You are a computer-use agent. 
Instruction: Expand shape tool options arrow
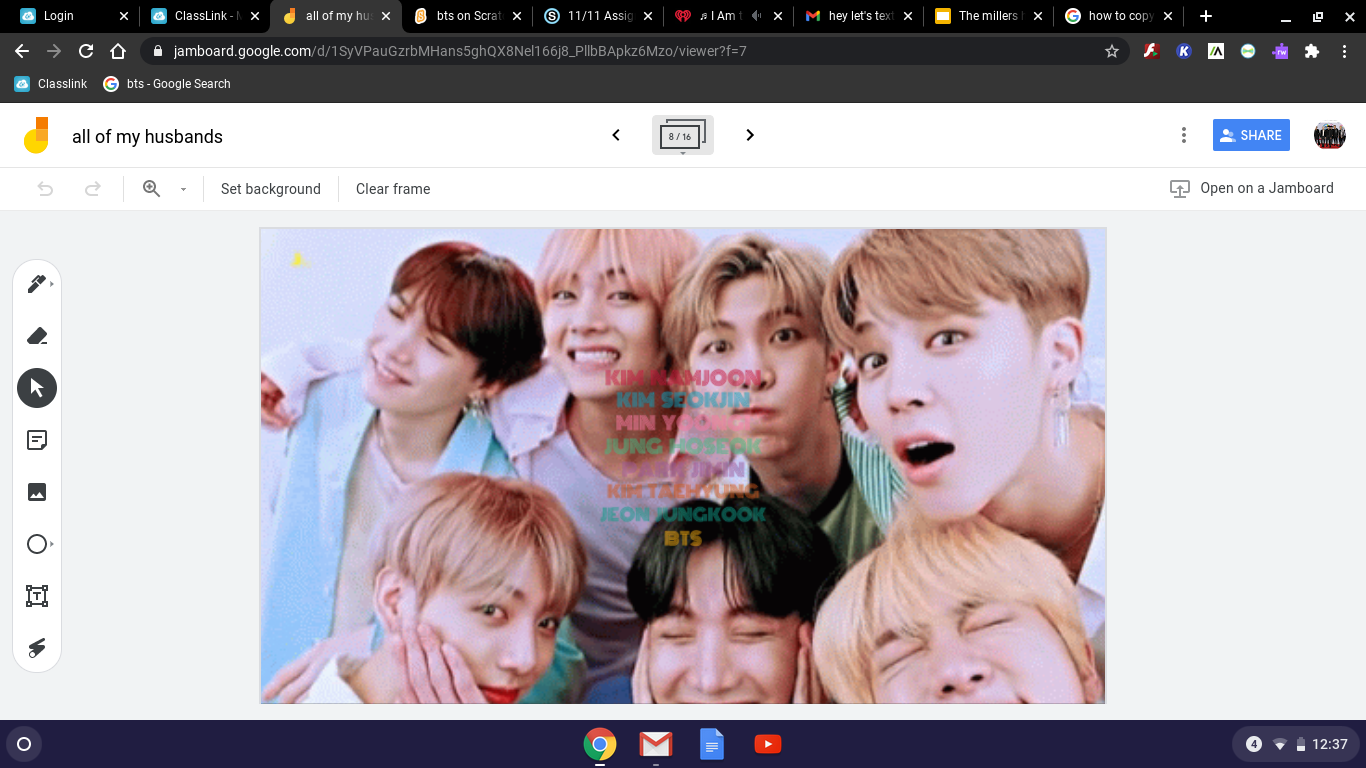tap(51, 544)
